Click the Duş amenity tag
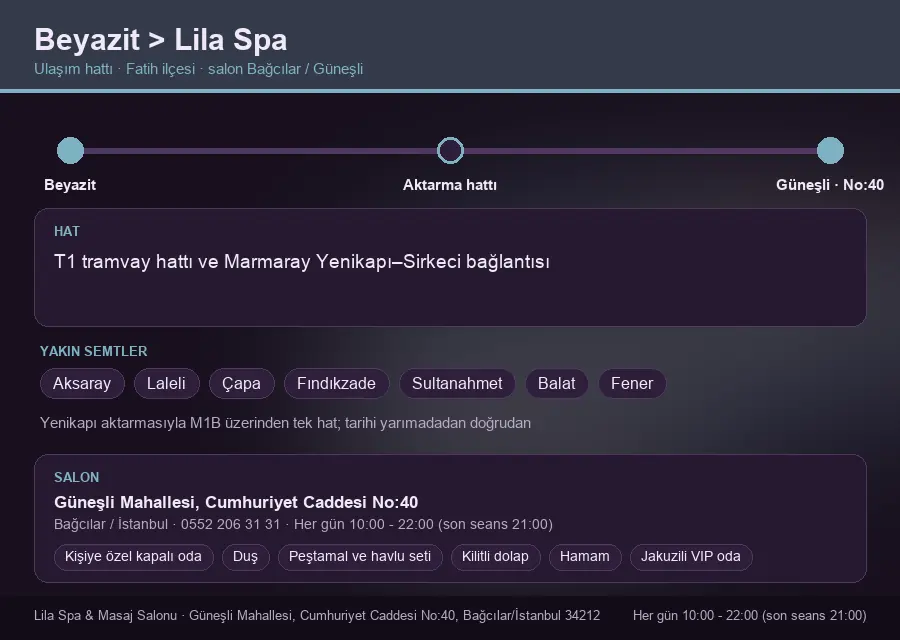 245,557
